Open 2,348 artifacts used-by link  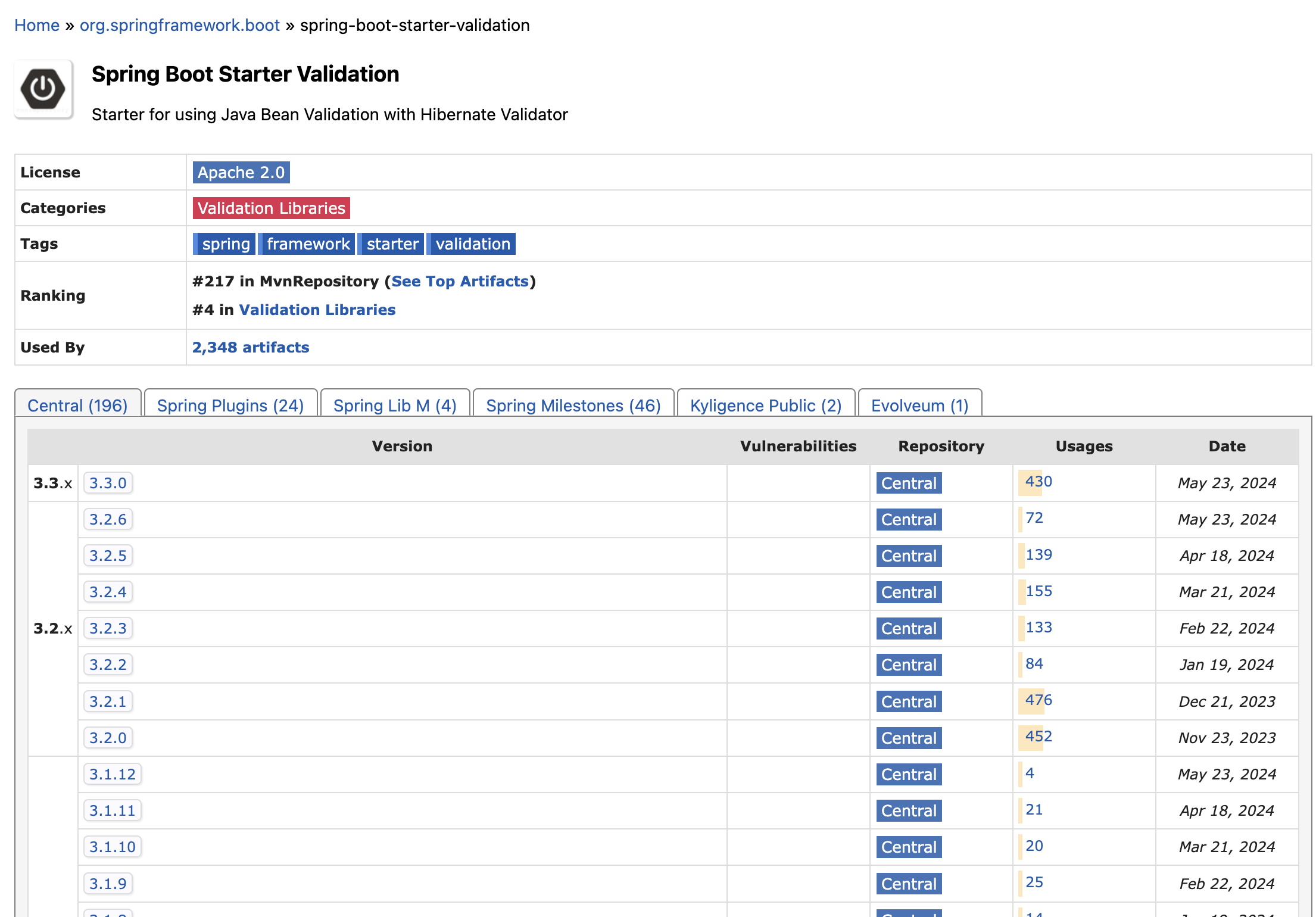pyautogui.click(x=250, y=347)
